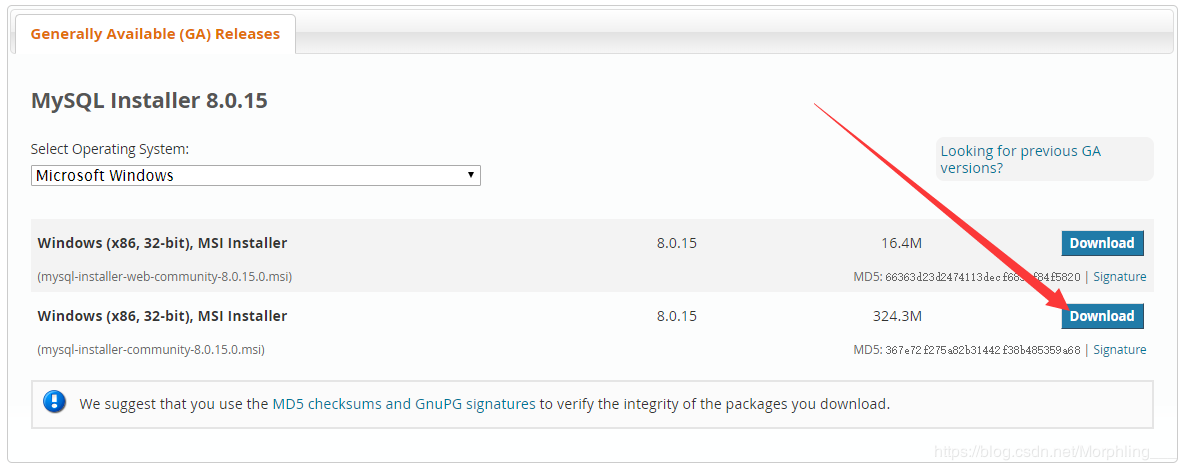1186x470 pixels.
Task: Click the 16.4M file size text
Action: (901, 243)
